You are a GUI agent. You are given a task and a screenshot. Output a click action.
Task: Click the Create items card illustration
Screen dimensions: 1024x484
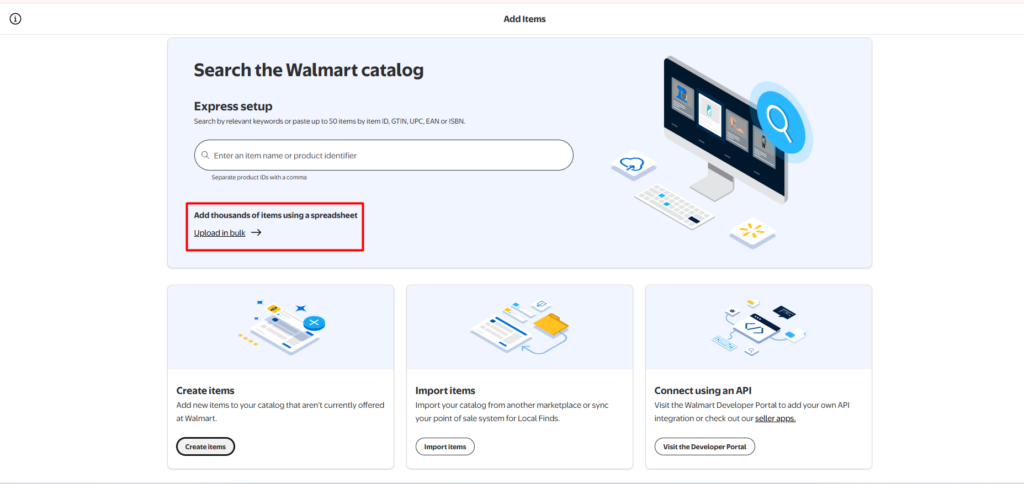point(281,327)
